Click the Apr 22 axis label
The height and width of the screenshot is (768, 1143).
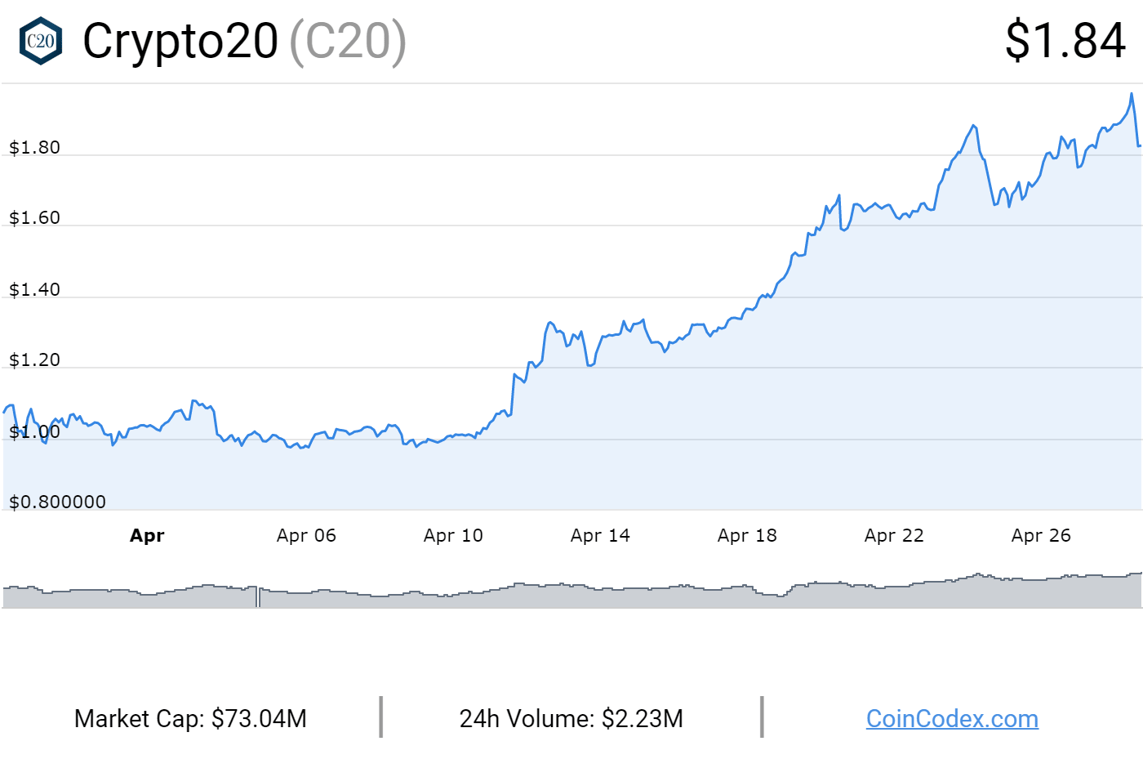click(894, 535)
